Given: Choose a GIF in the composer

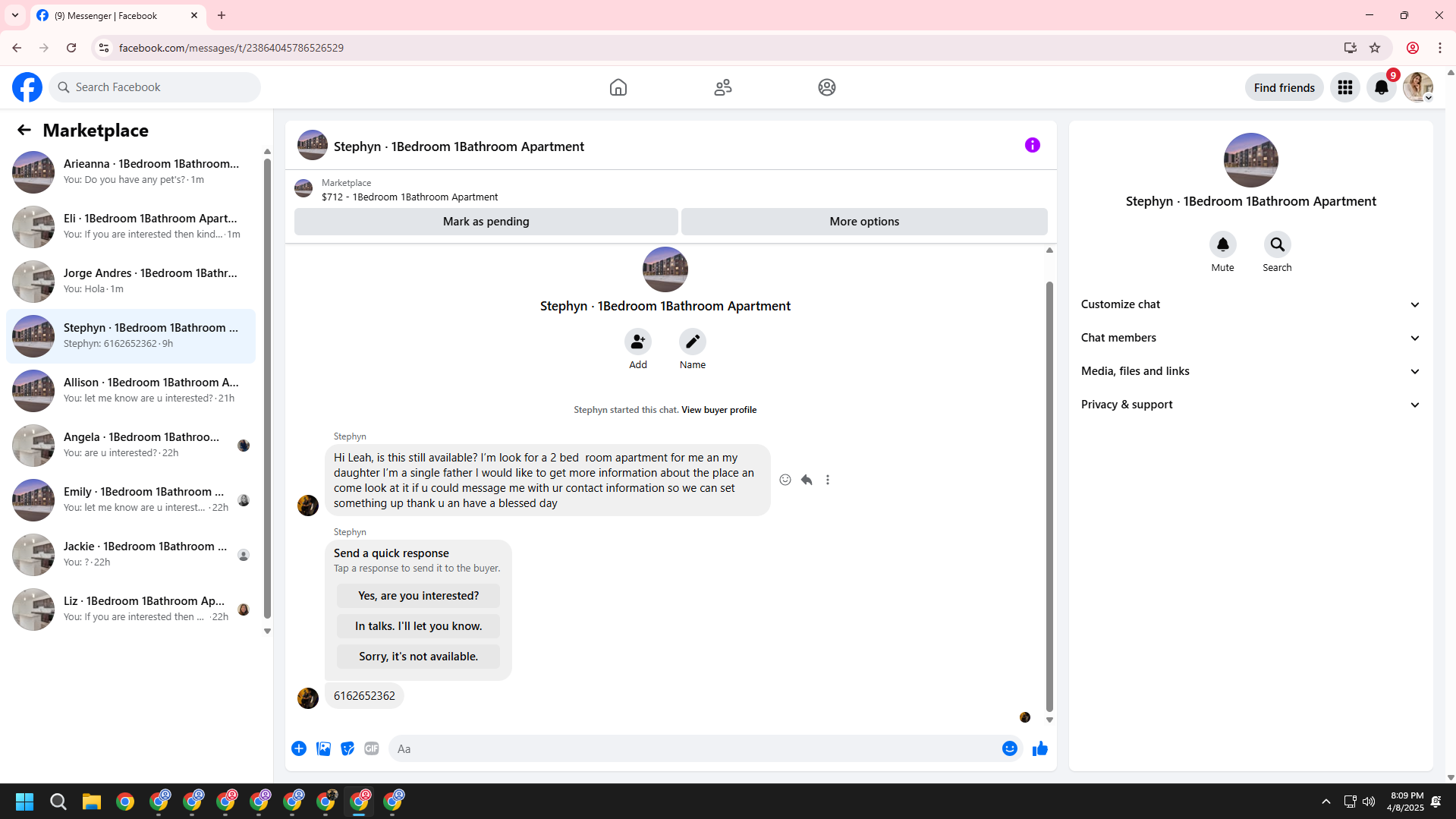Looking at the screenshot, I should click(372, 748).
